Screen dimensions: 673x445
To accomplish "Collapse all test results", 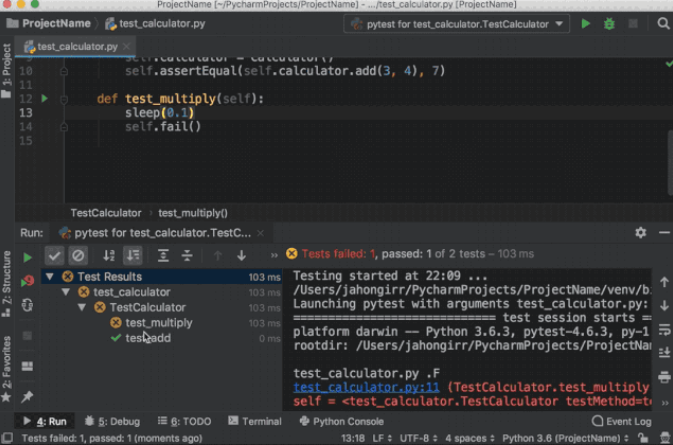I will (187, 256).
